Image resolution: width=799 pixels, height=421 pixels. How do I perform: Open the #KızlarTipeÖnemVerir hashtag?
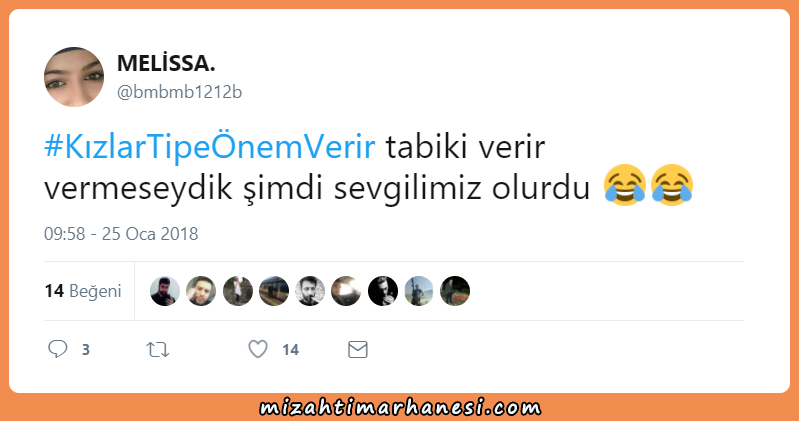[x=209, y=146]
